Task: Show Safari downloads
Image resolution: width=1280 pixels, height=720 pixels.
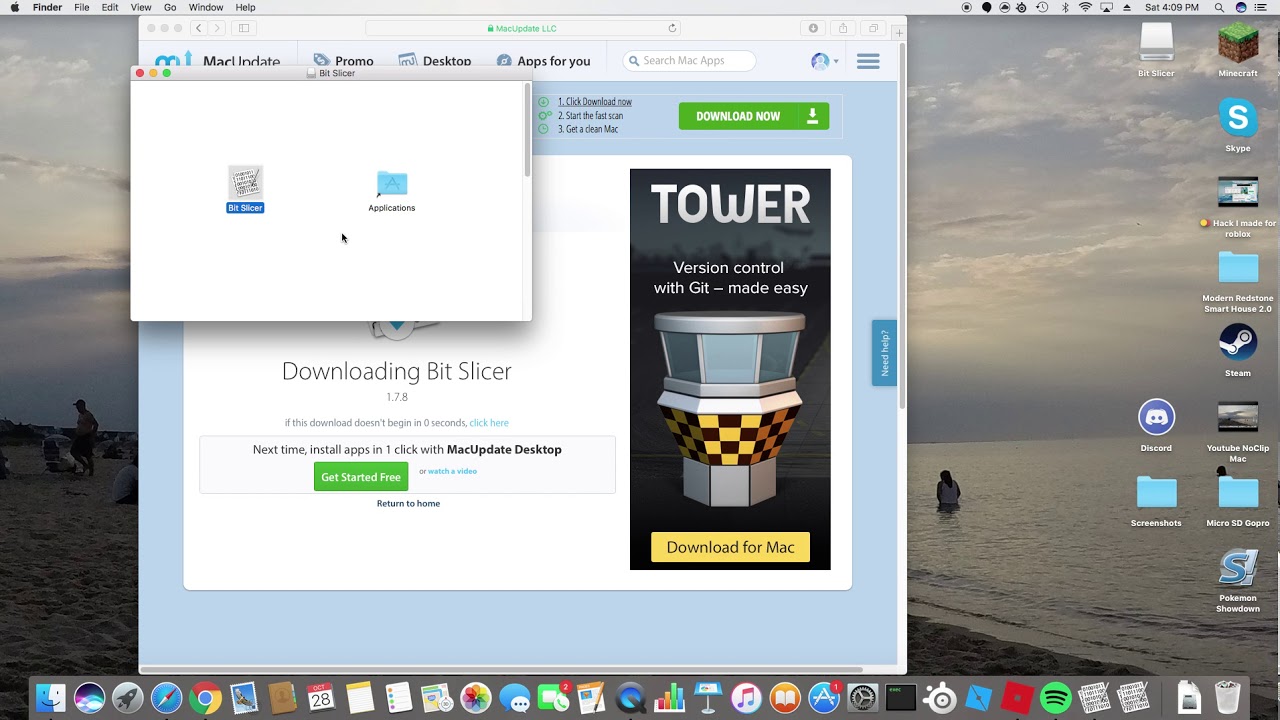Action: coord(813,28)
